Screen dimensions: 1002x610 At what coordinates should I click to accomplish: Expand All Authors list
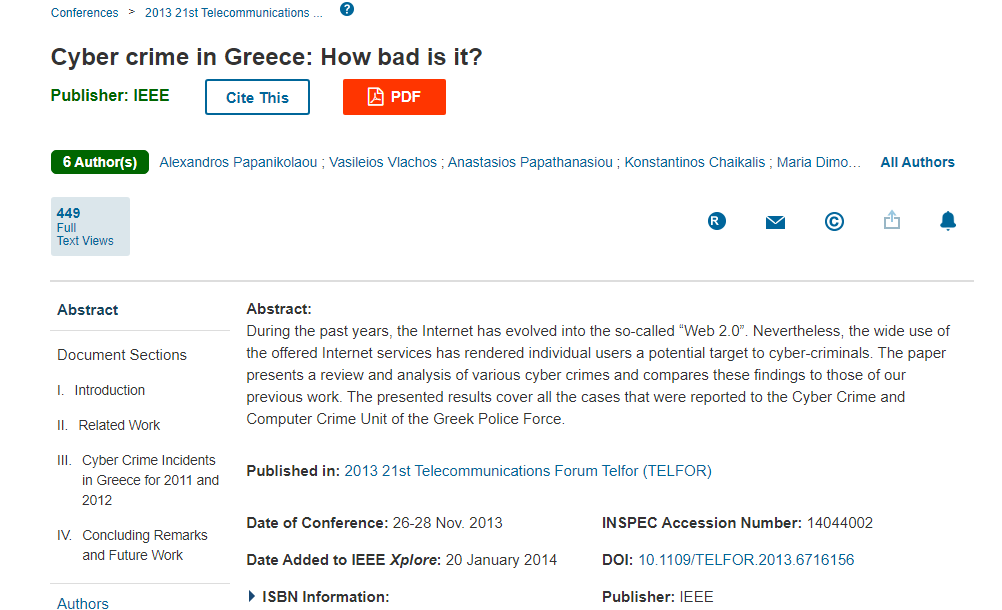pos(917,162)
